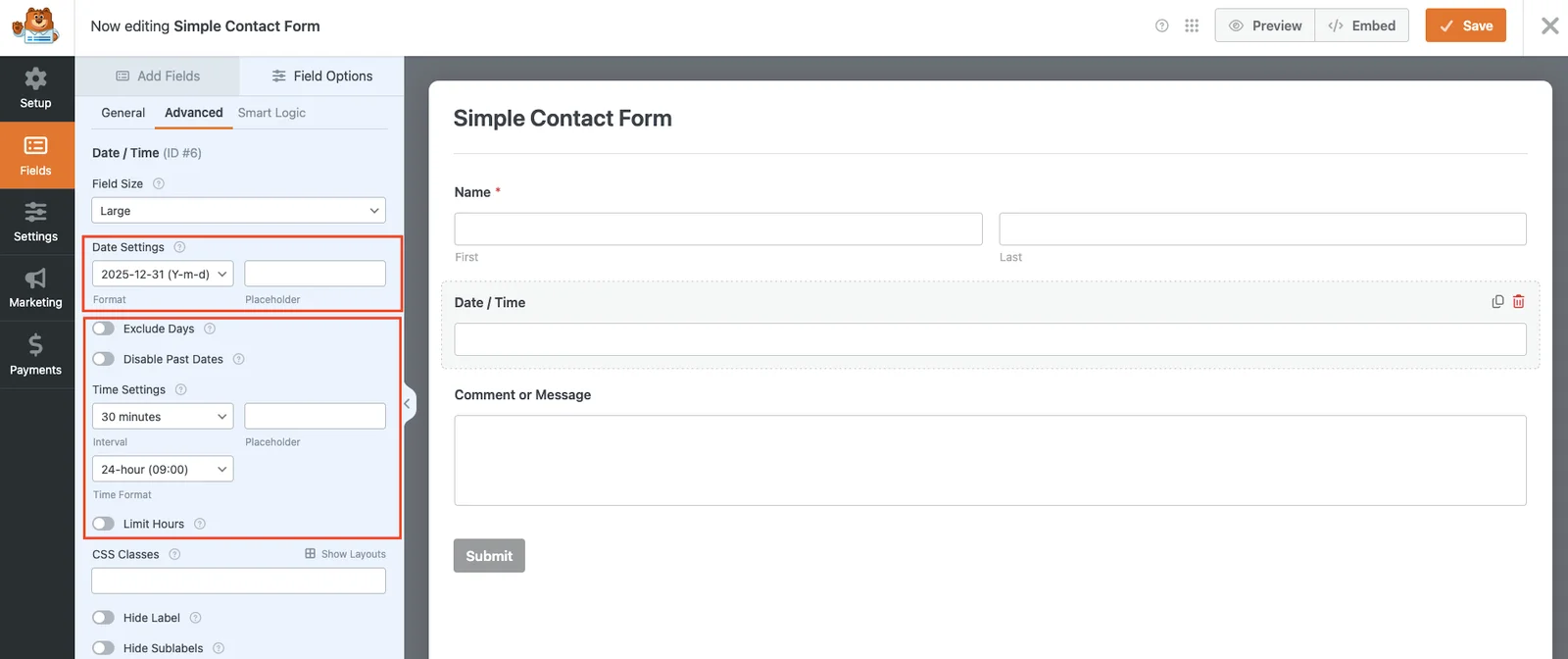The width and height of the screenshot is (1568, 659).
Task: Enable the Exclude Days toggle
Action: pyautogui.click(x=104, y=329)
